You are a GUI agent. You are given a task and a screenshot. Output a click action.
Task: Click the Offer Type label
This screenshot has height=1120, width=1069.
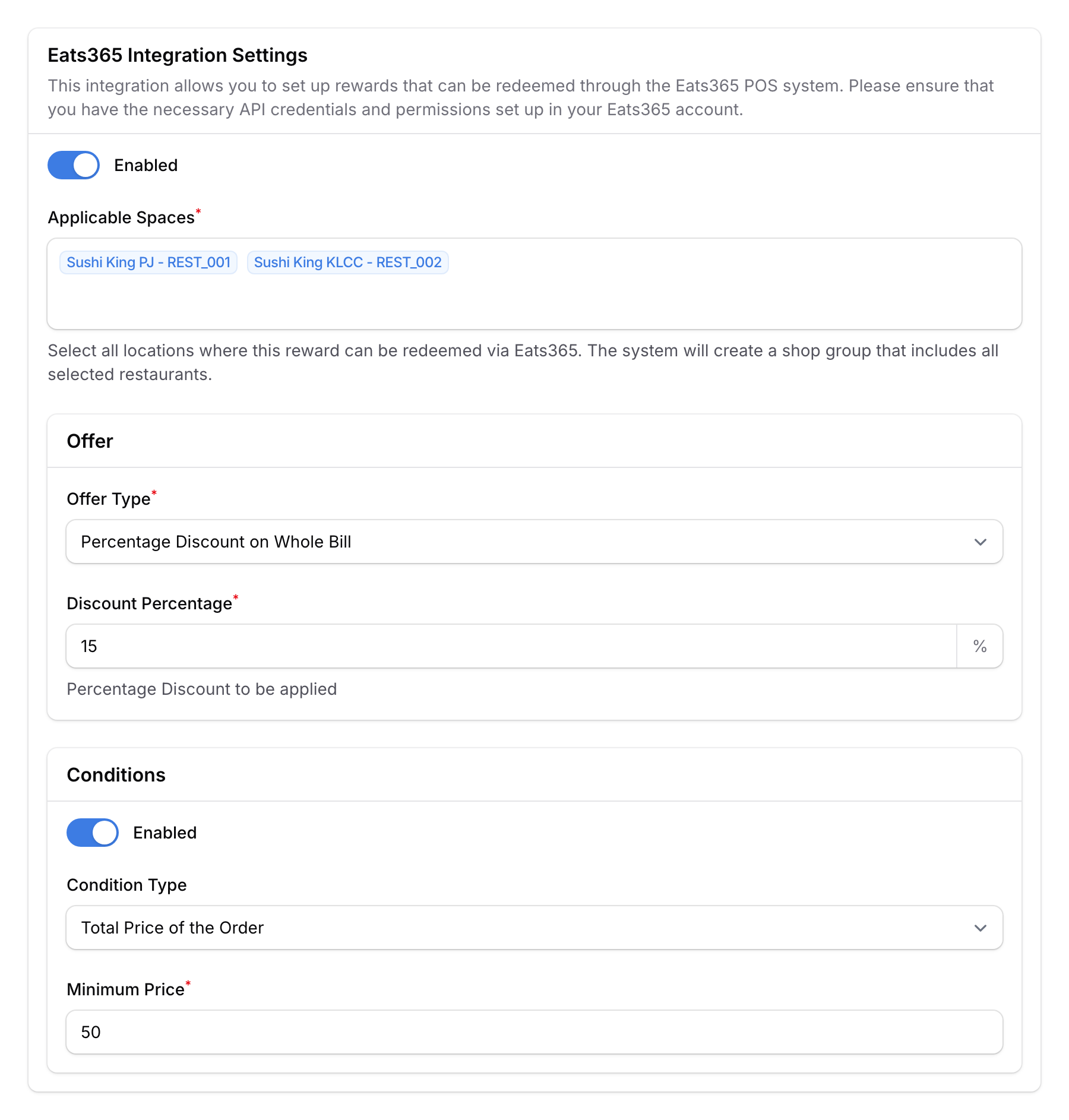[109, 499]
